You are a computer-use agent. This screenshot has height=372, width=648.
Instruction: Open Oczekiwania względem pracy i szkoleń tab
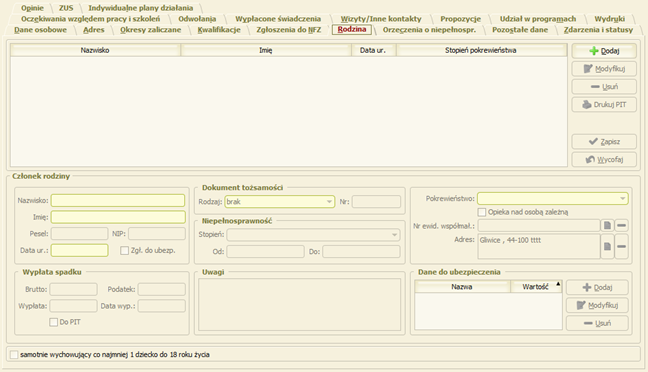coord(91,19)
